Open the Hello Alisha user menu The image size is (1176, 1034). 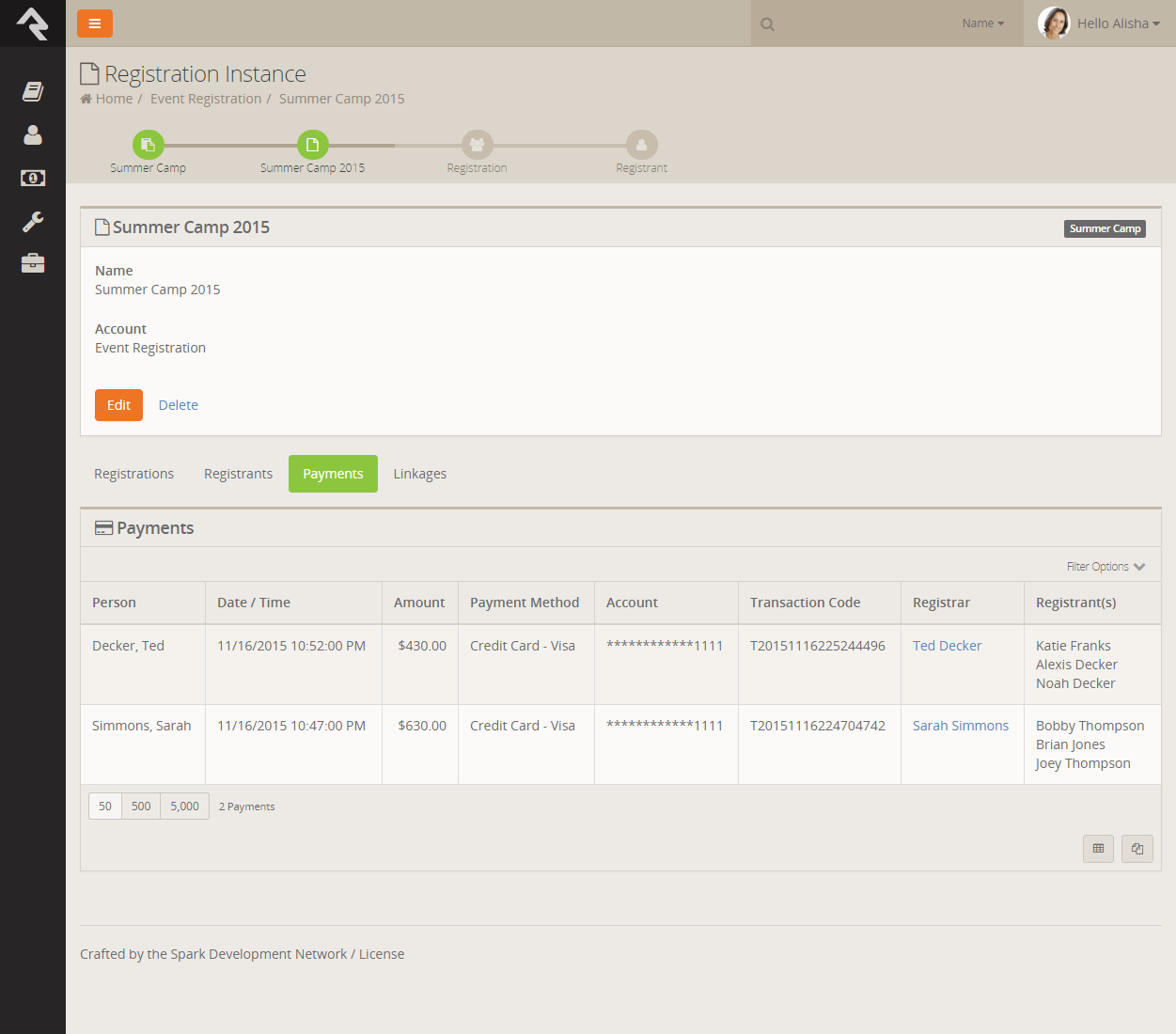[x=1099, y=23]
